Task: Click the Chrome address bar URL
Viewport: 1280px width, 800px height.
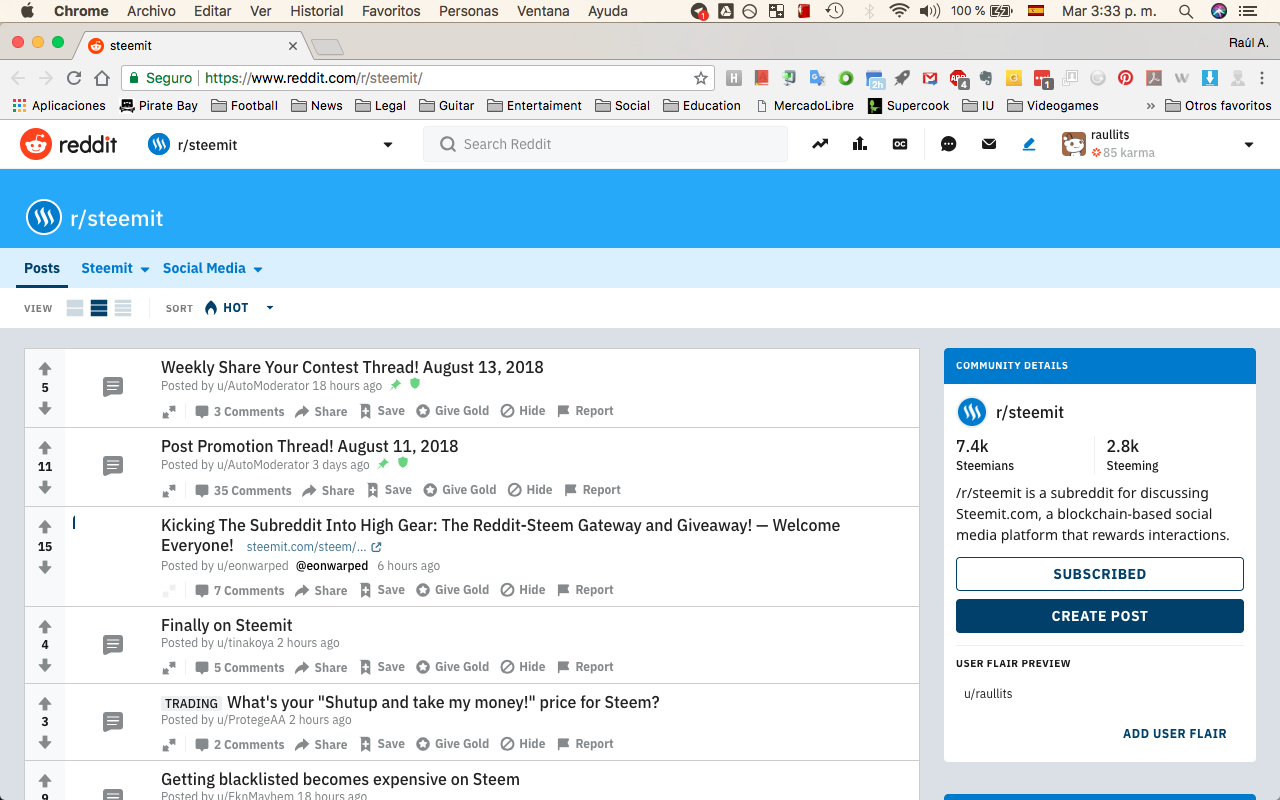Action: [313, 78]
